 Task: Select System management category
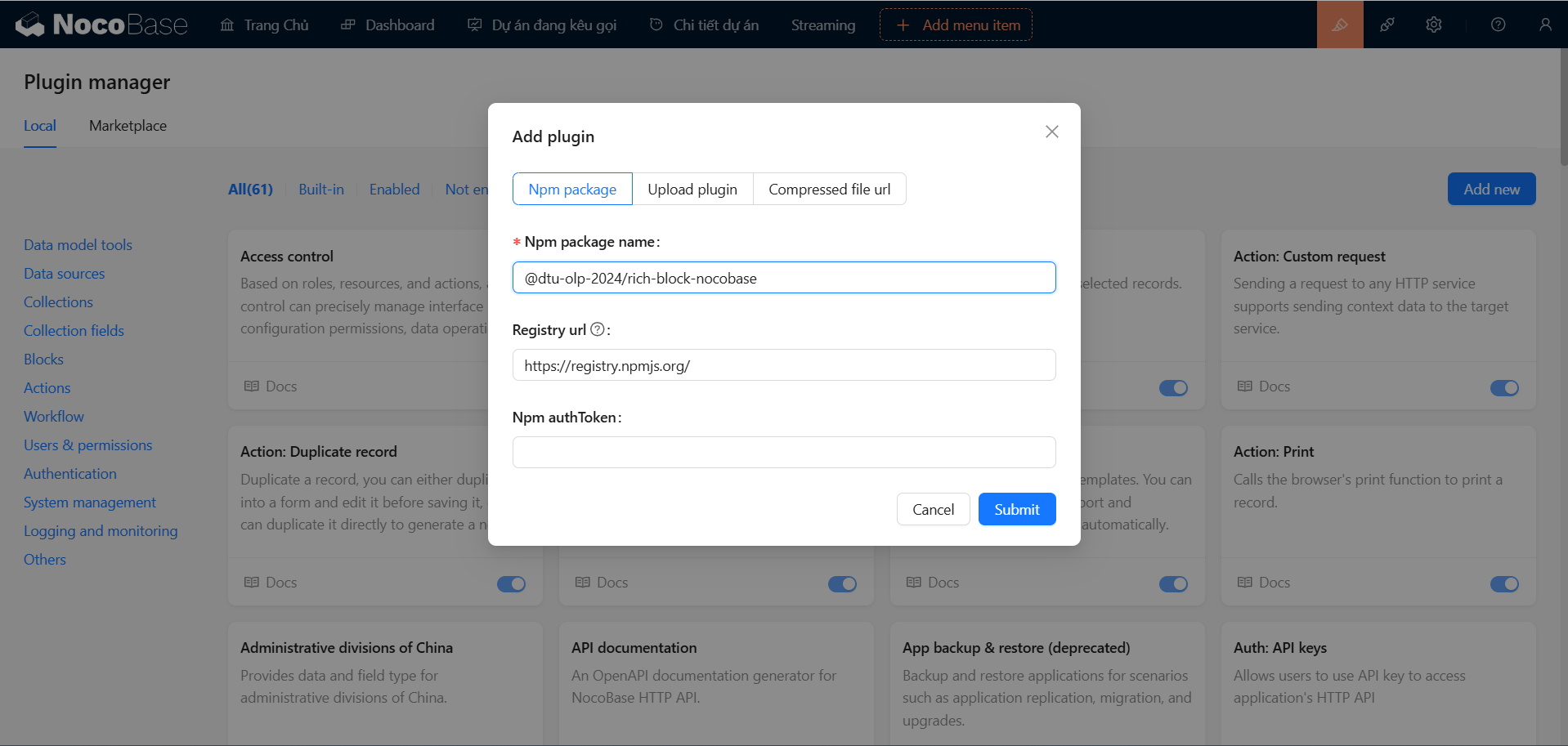click(89, 502)
